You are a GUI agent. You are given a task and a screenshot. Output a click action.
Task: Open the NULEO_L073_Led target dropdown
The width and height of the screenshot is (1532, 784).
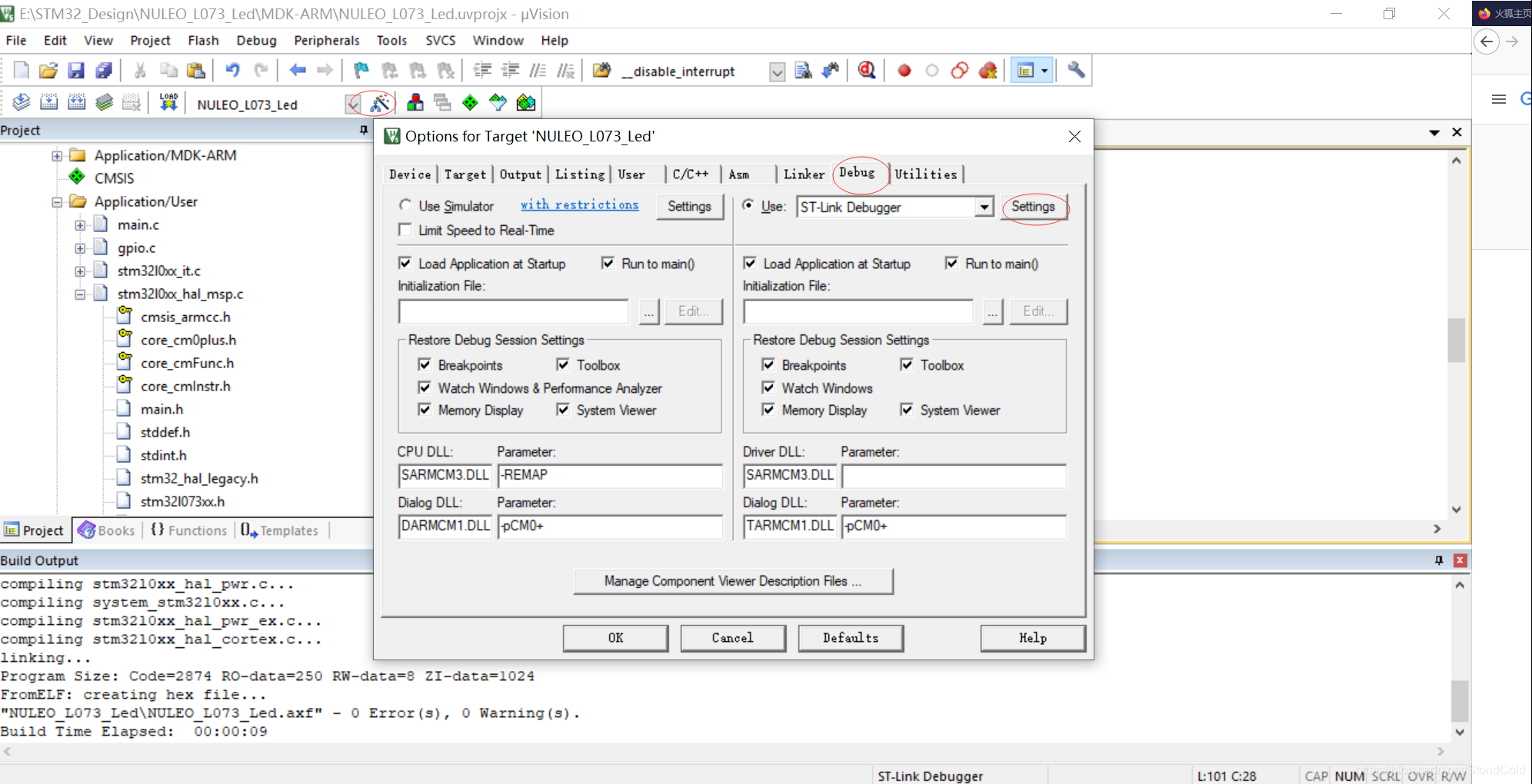coord(353,104)
